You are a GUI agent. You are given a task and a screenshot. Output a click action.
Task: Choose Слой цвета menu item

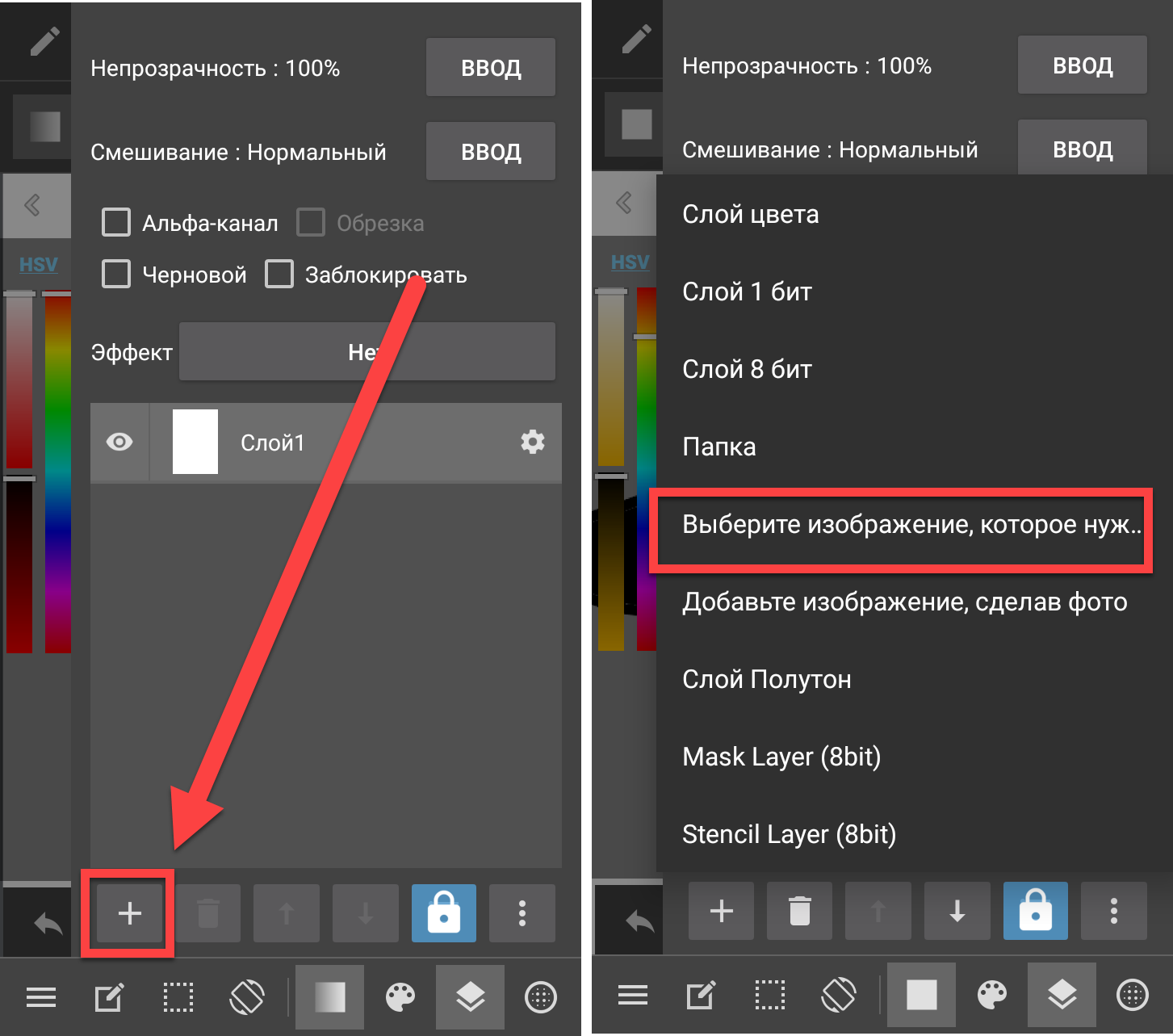point(914,214)
